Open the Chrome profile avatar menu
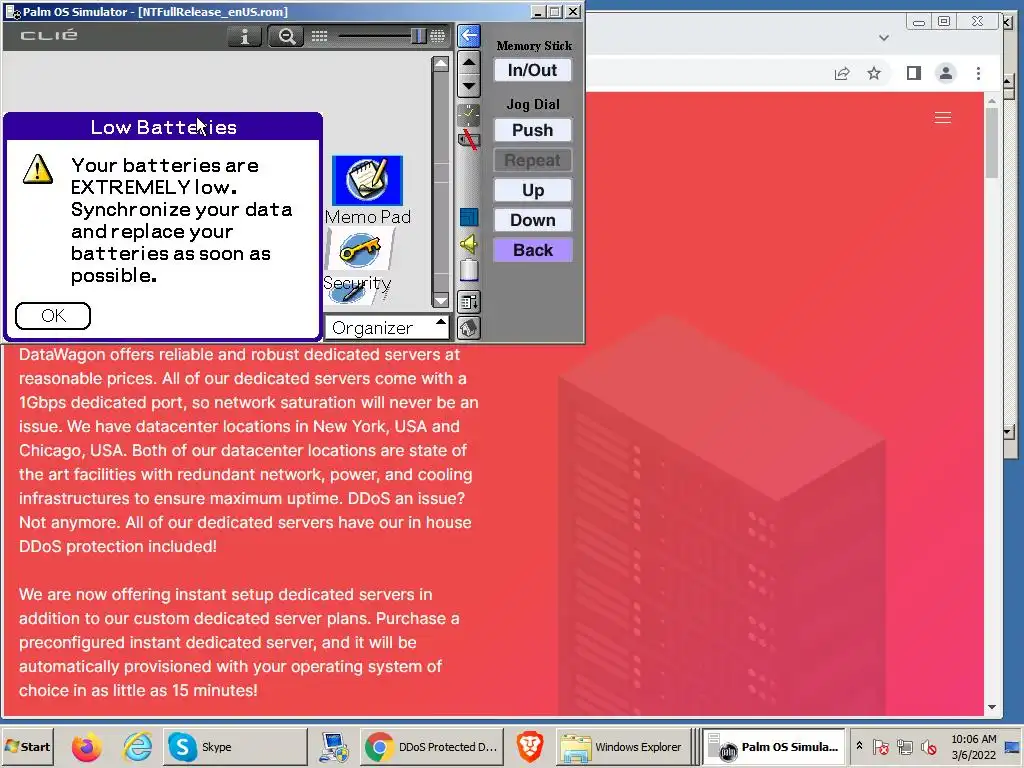The image size is (1024, 768). tap(945, 73)
